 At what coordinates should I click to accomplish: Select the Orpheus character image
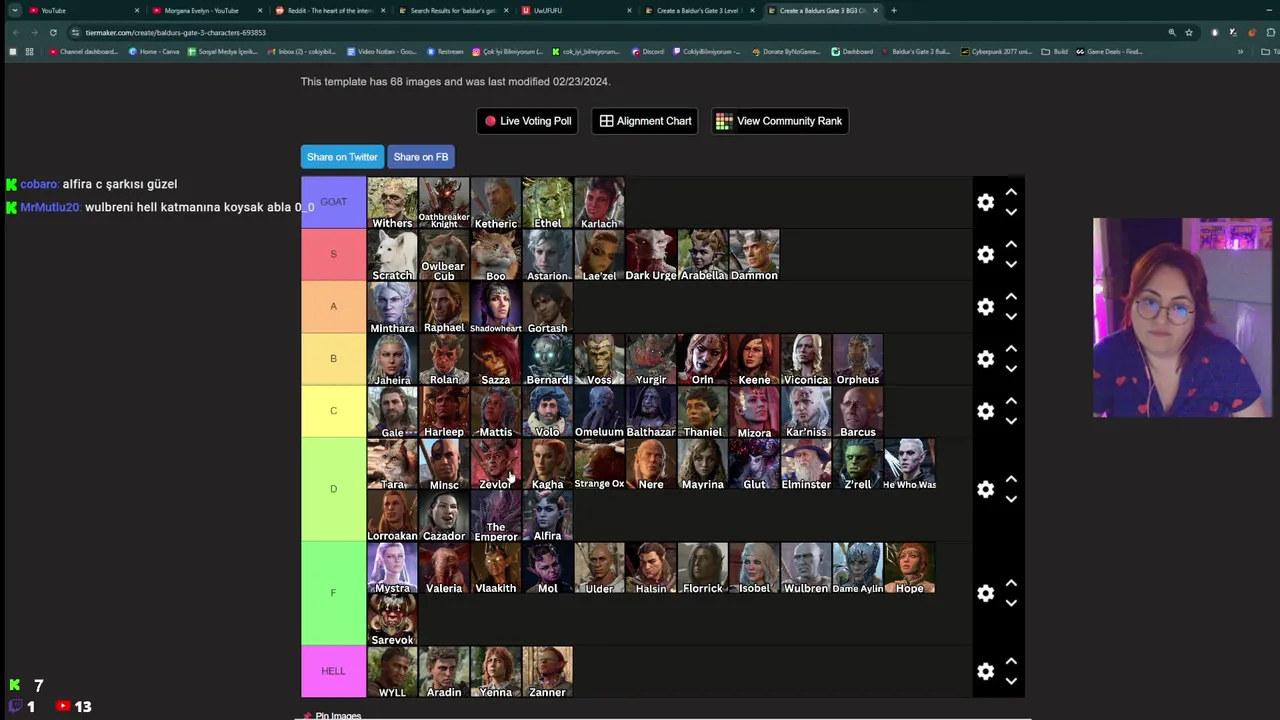point(858,359)
